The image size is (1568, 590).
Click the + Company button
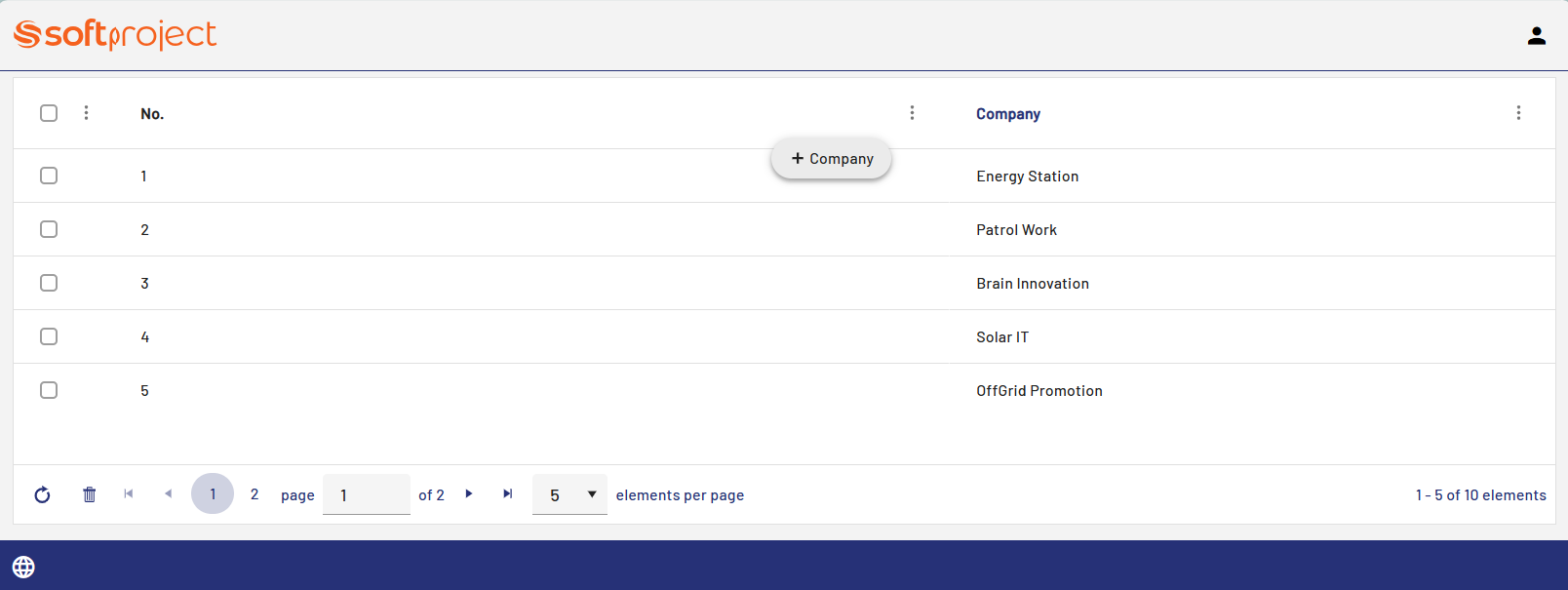point(832,159)
